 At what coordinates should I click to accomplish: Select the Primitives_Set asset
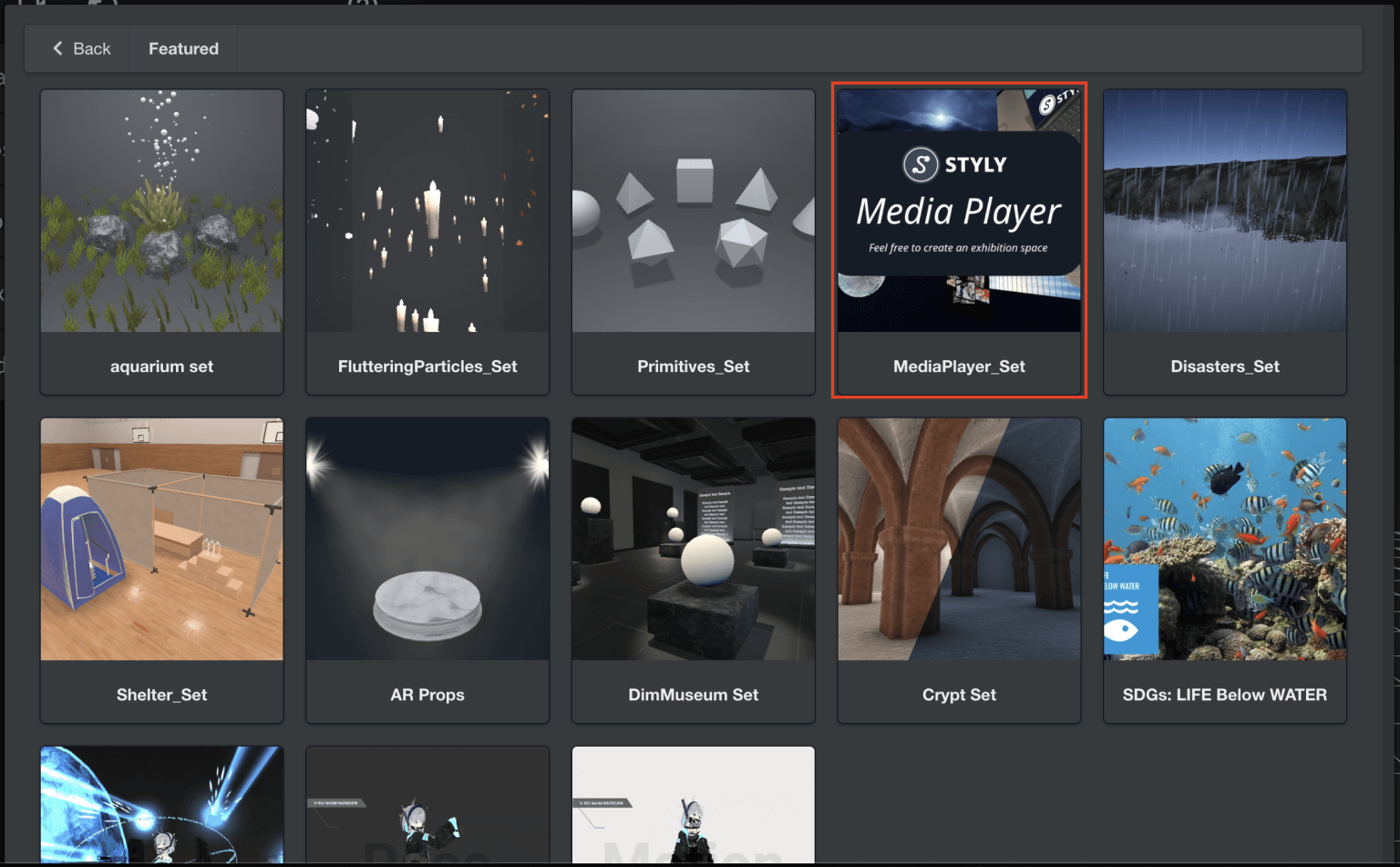tap(693, 210)
